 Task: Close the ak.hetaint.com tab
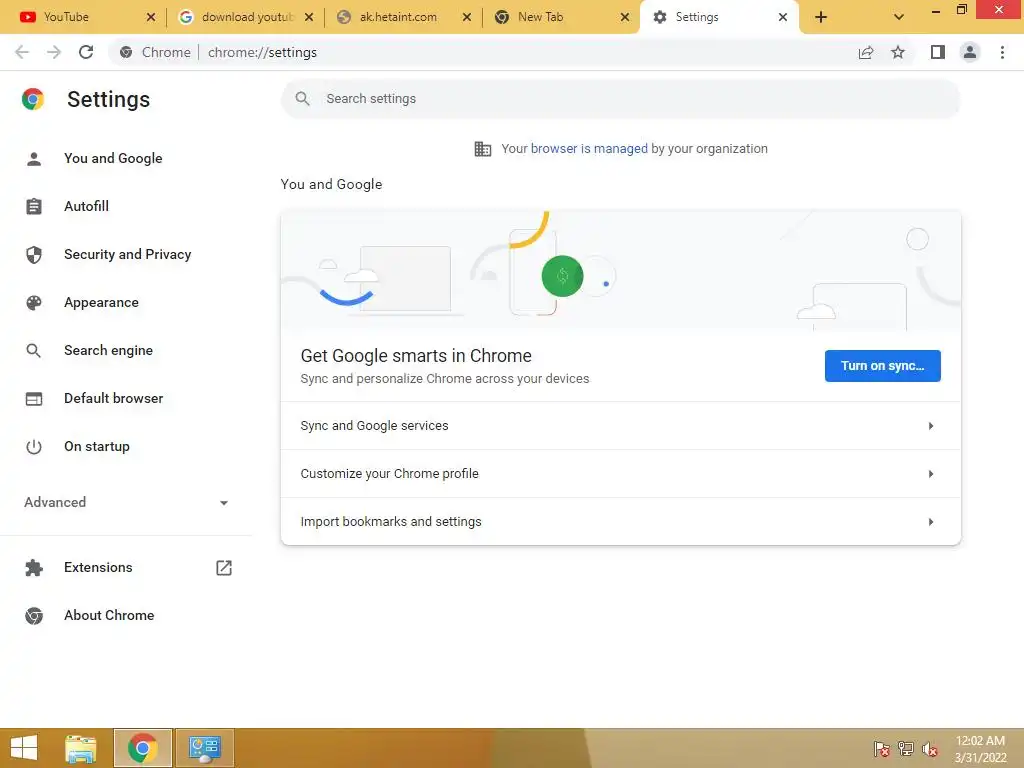pyautogui.click(x=467, y=17)
